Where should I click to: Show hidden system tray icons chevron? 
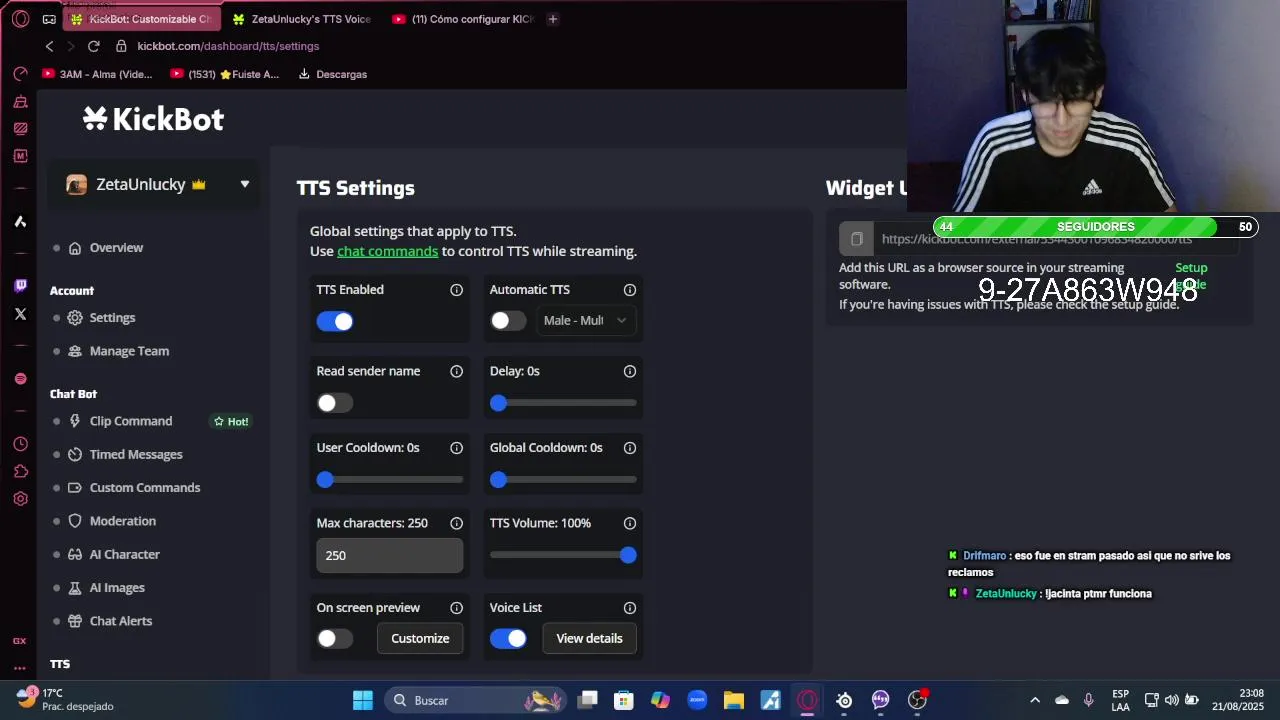point(1035,700)
